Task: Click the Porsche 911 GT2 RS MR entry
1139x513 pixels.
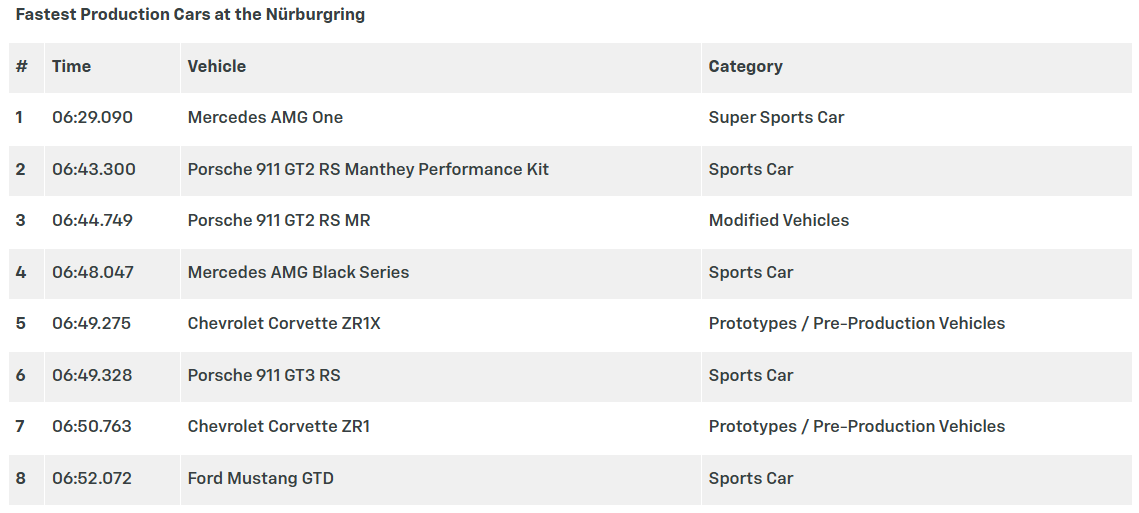Action: (279, 221)
